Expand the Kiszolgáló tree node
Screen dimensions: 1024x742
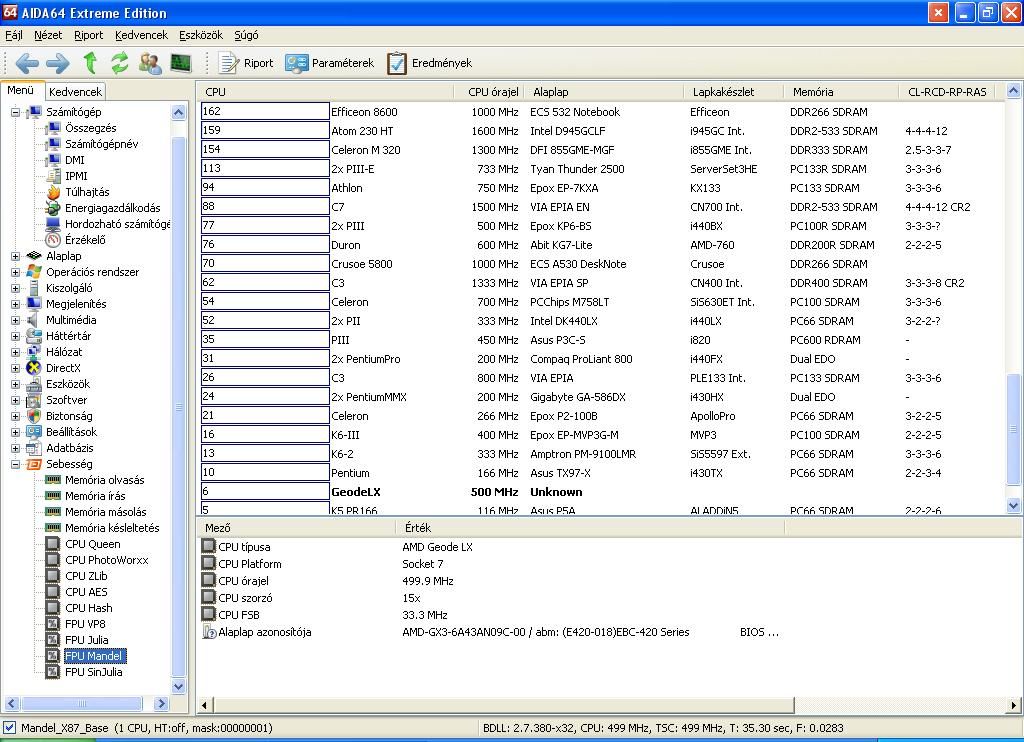coord(15,289)
